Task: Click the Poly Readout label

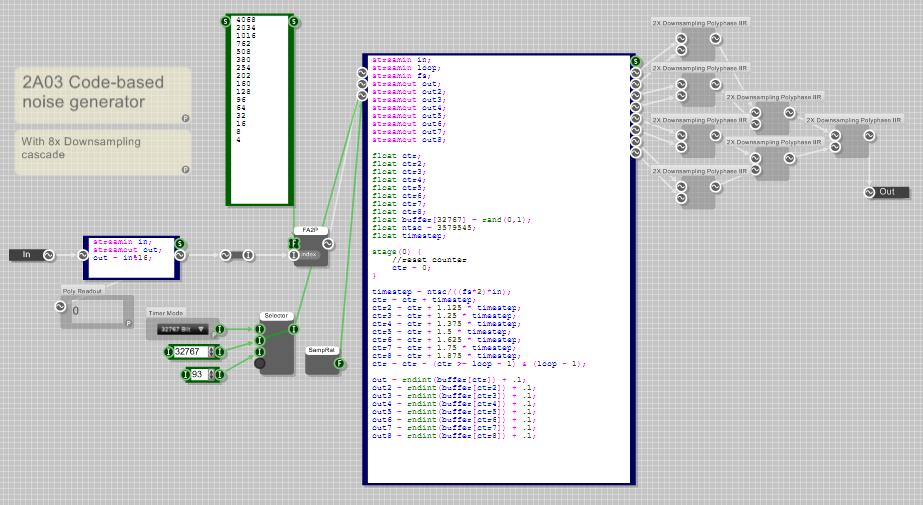Action: (x=82, y=291)
